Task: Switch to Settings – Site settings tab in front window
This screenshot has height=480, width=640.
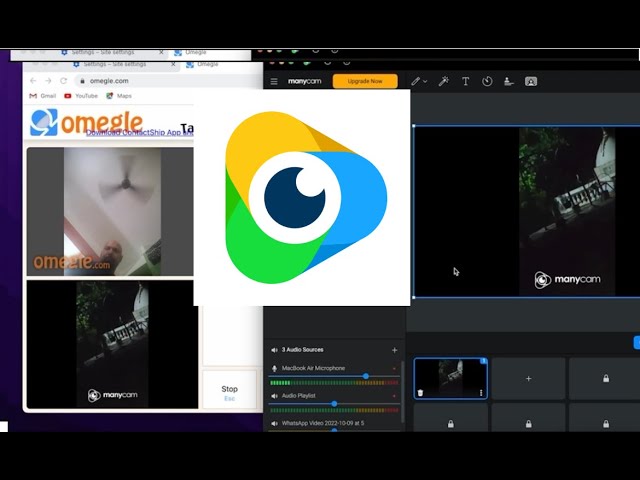Action: (114, 64)
